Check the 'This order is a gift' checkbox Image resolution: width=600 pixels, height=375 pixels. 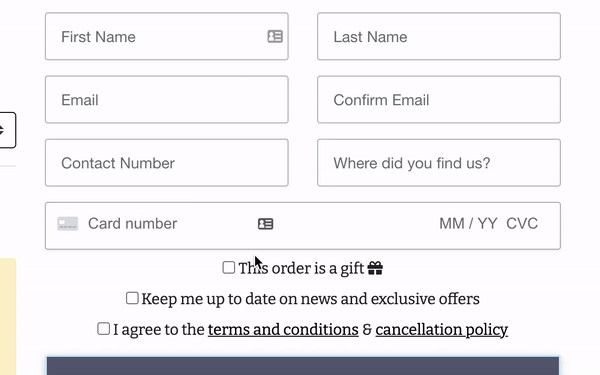point(228,267)
